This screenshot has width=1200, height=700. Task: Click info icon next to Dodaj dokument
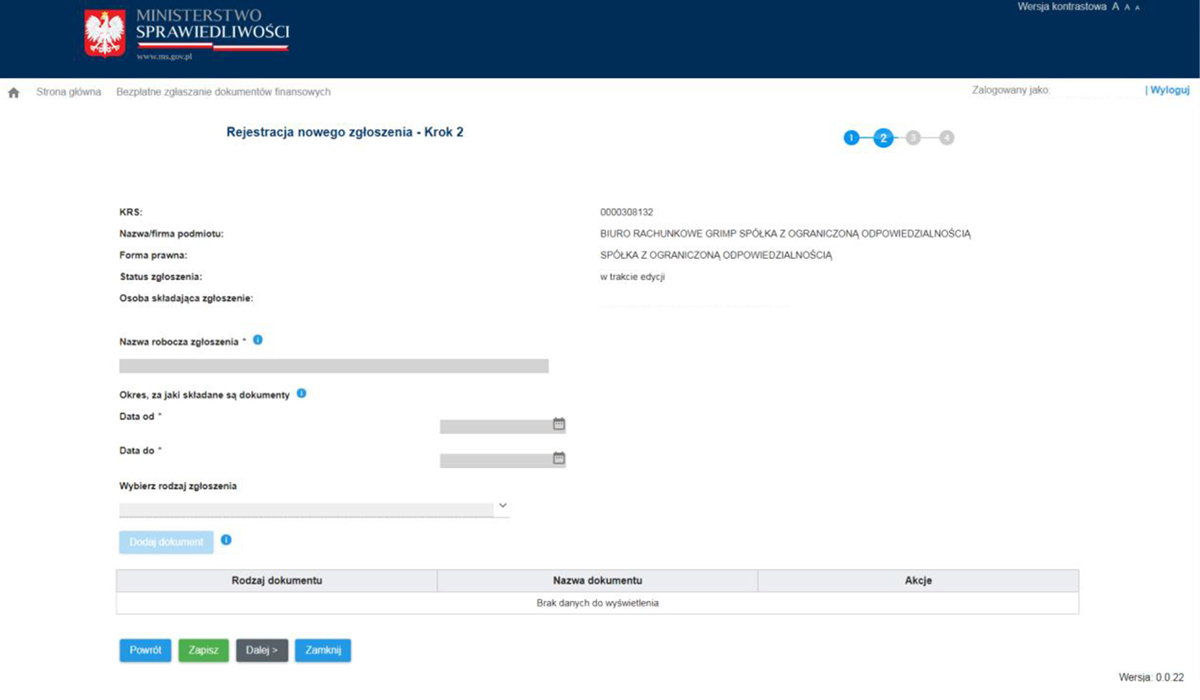[x=226, y=540]
